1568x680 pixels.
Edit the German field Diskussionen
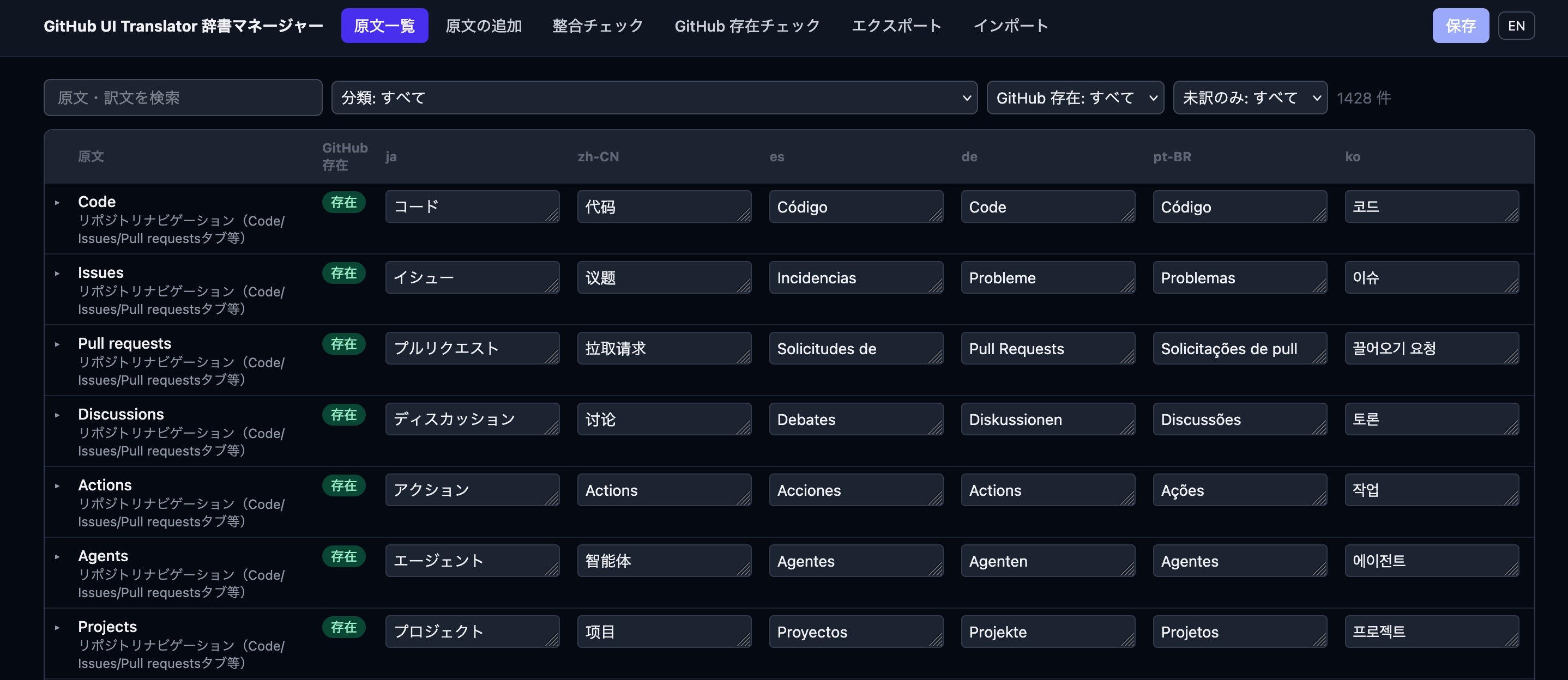coord(1047,419)
